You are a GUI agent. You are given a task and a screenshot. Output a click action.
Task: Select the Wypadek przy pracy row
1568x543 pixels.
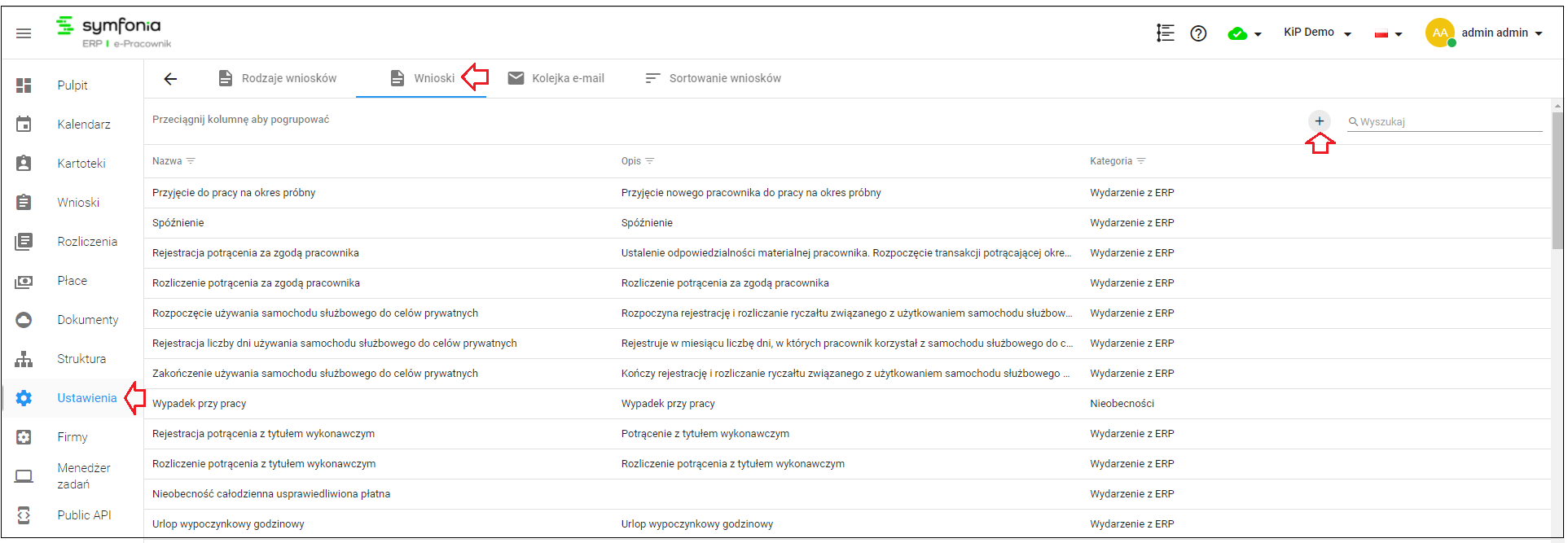[x=847, y=404]
